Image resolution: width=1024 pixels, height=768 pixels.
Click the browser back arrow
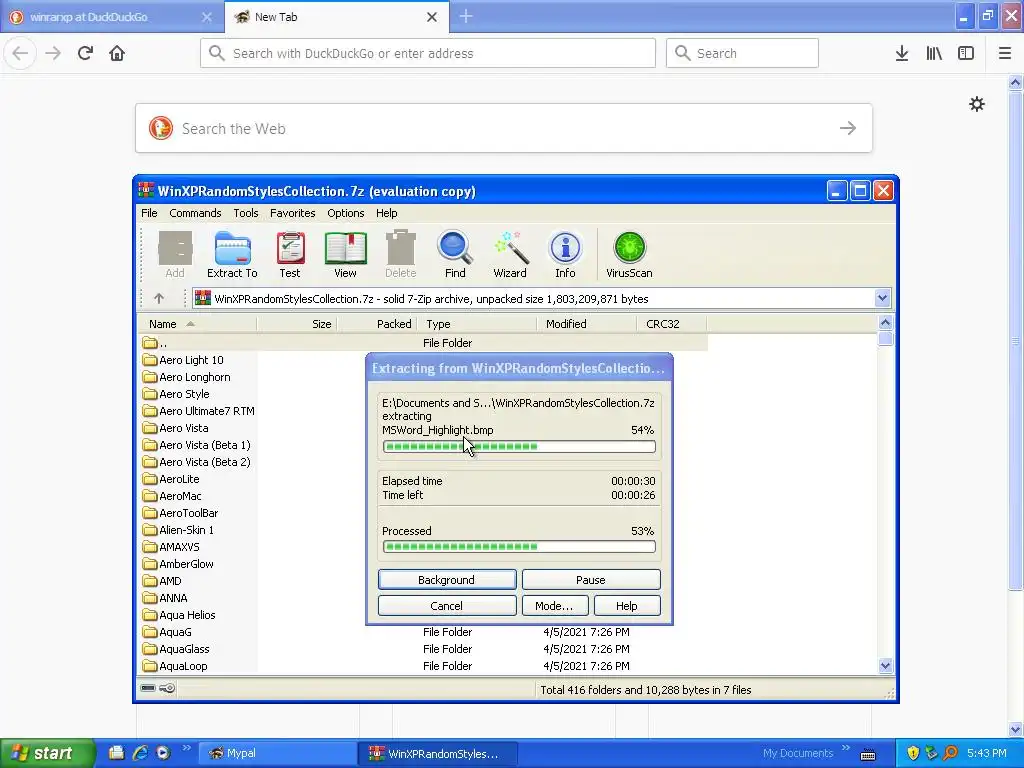[20, 53]
